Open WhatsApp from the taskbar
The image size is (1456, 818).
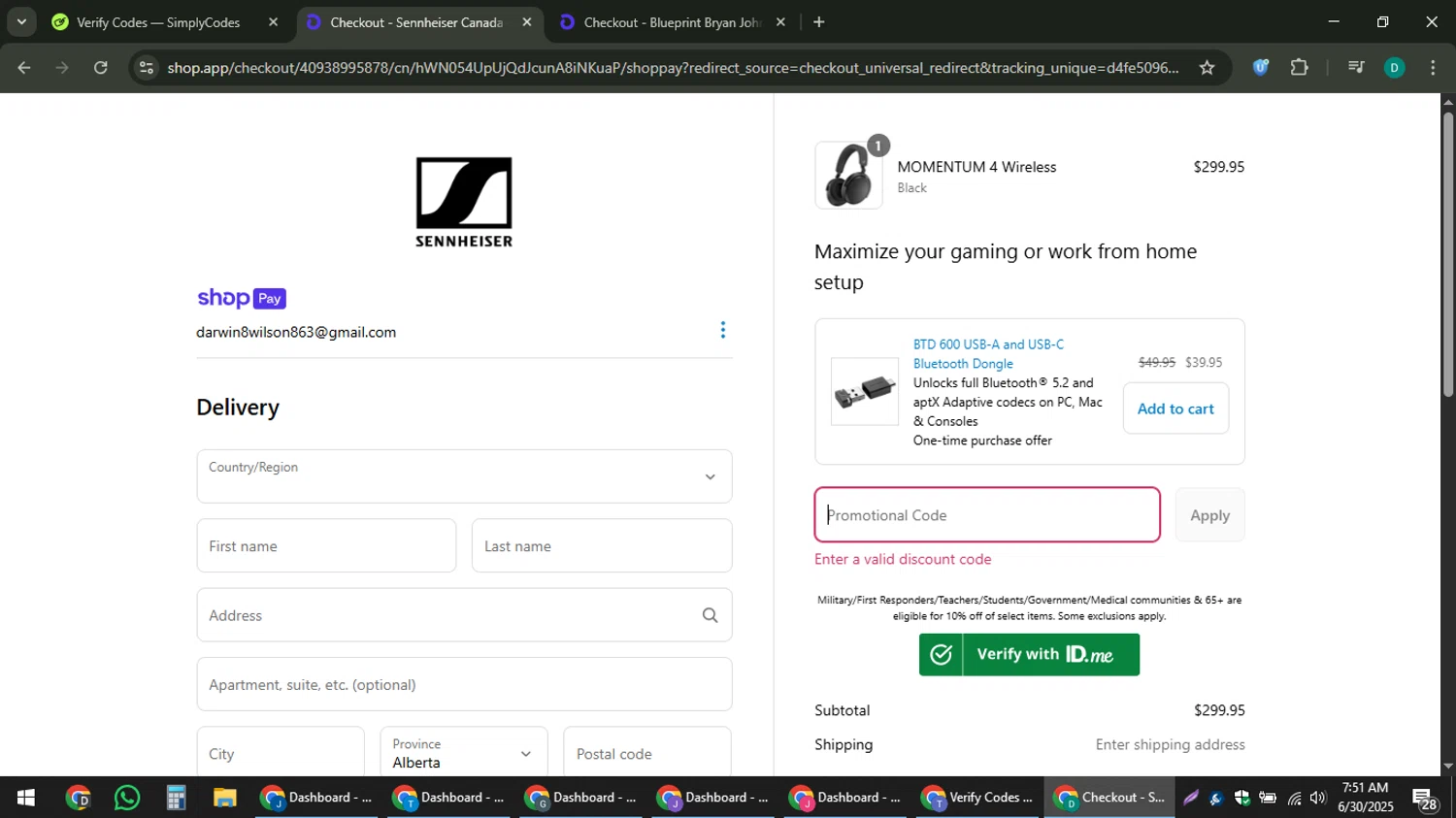pos(127,798)
